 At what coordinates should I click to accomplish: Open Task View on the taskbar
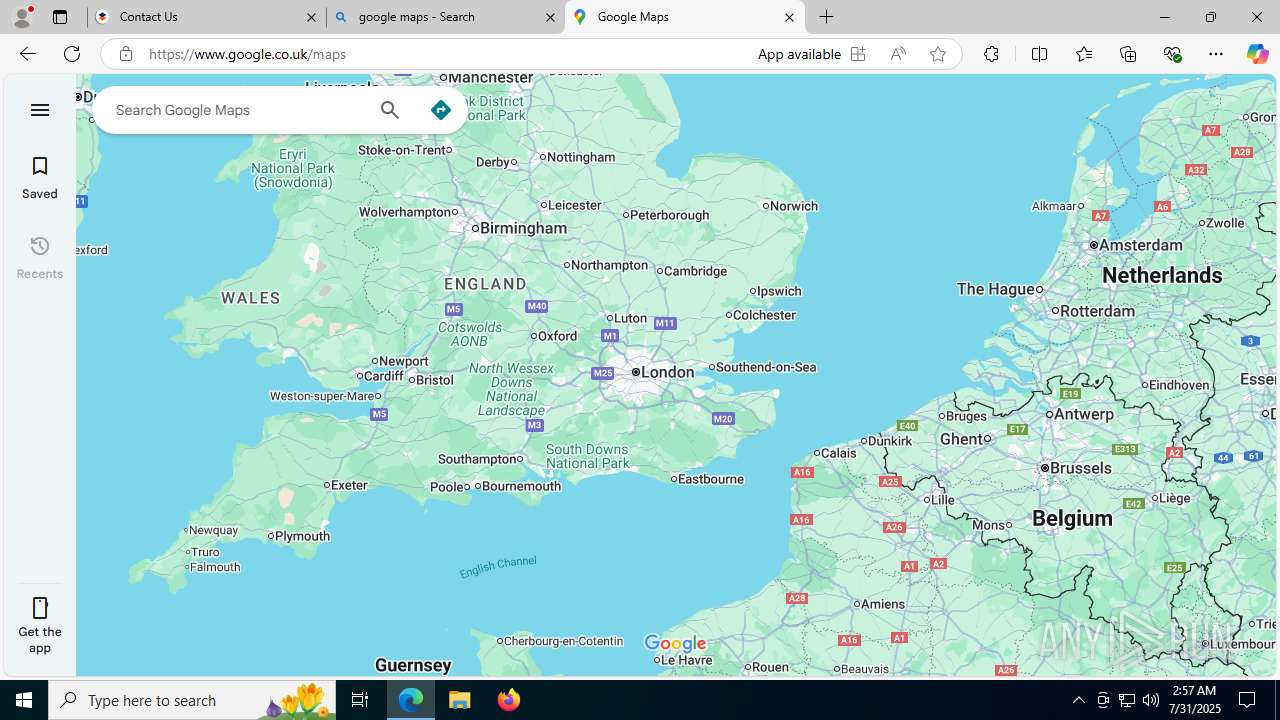tap(360, 700)
